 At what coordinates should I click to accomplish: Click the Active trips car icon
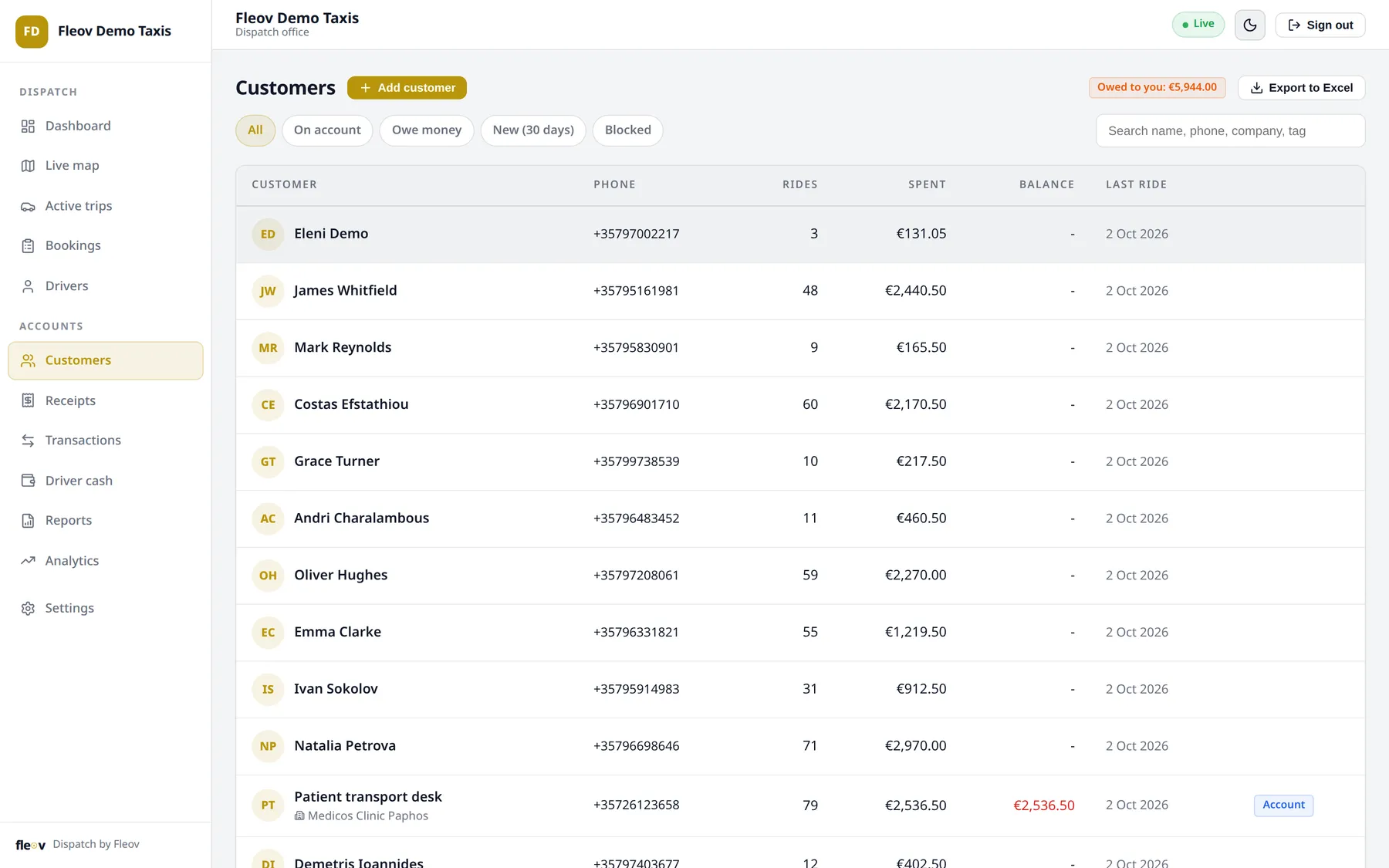28,206
